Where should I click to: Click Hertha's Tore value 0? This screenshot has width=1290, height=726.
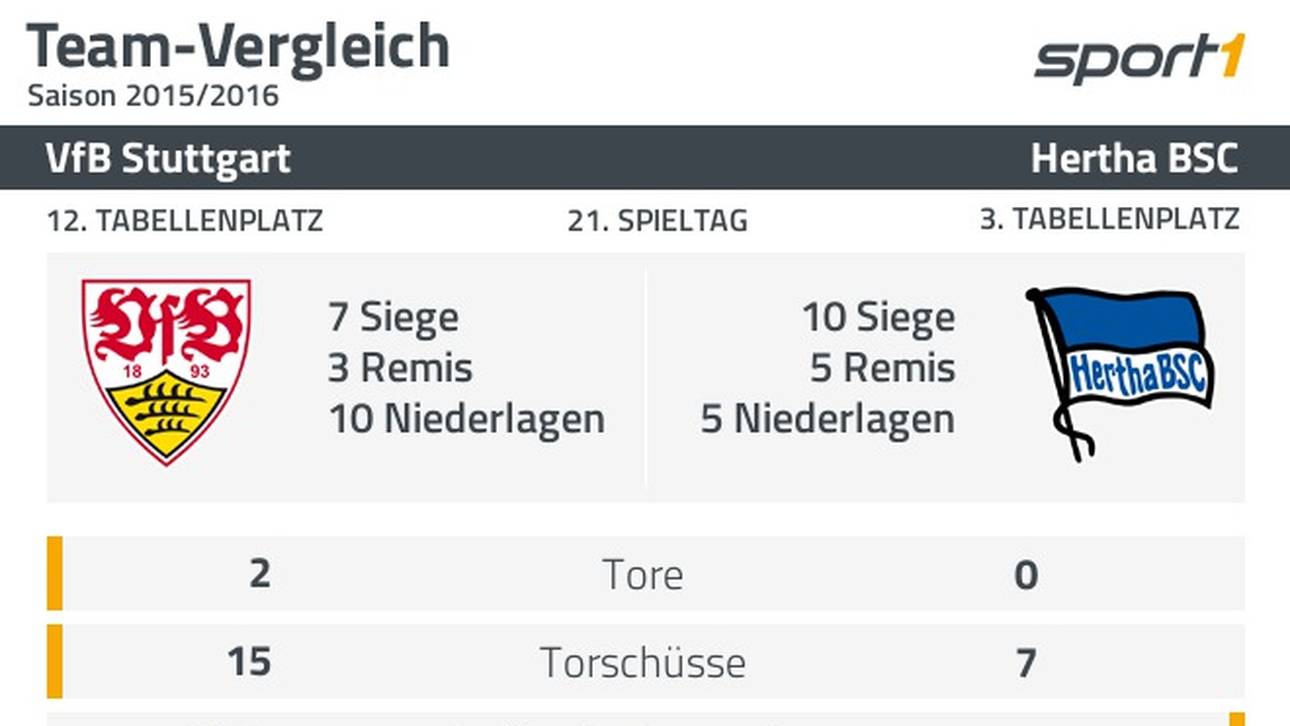coord(1026,575)
